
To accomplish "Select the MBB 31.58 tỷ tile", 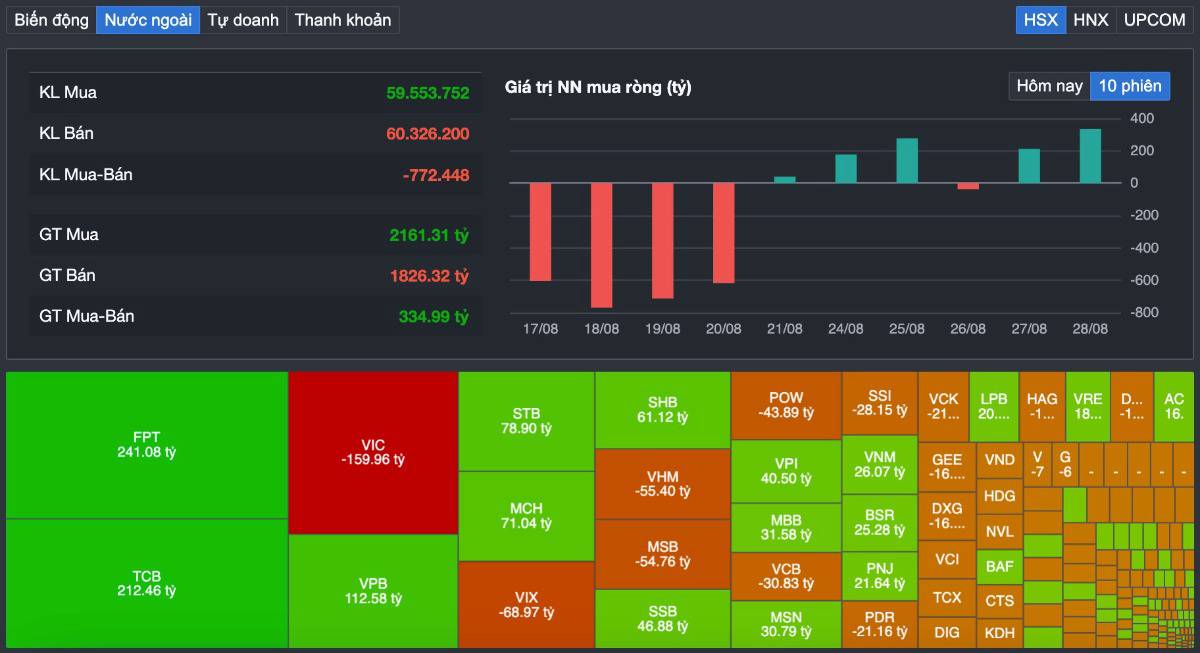I will pyautogui.click(x=786, y=527).
